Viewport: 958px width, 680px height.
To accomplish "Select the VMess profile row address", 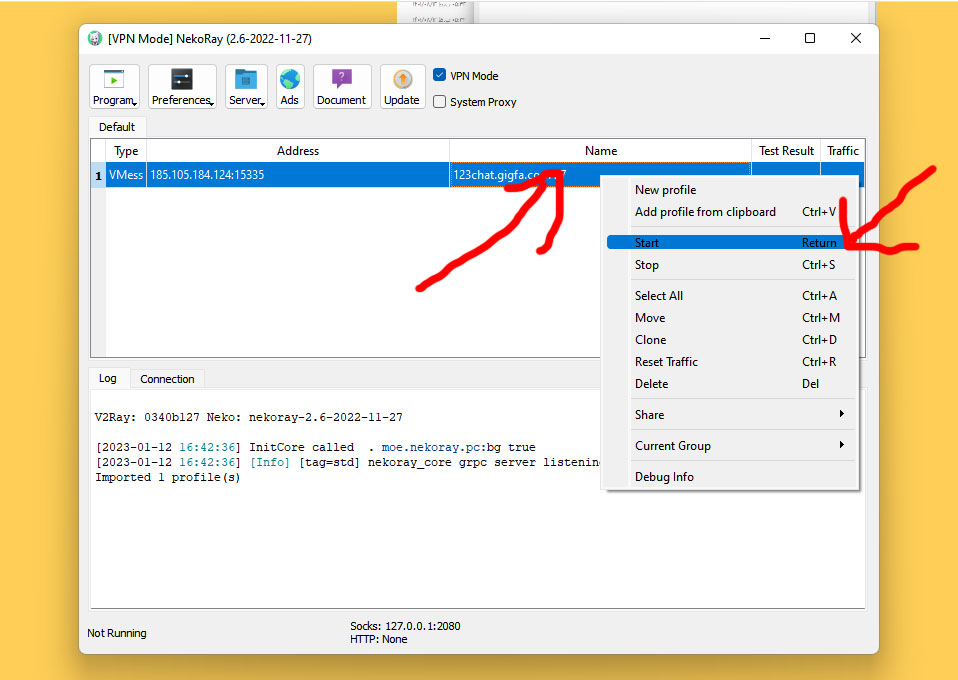I will click(208, 176).
